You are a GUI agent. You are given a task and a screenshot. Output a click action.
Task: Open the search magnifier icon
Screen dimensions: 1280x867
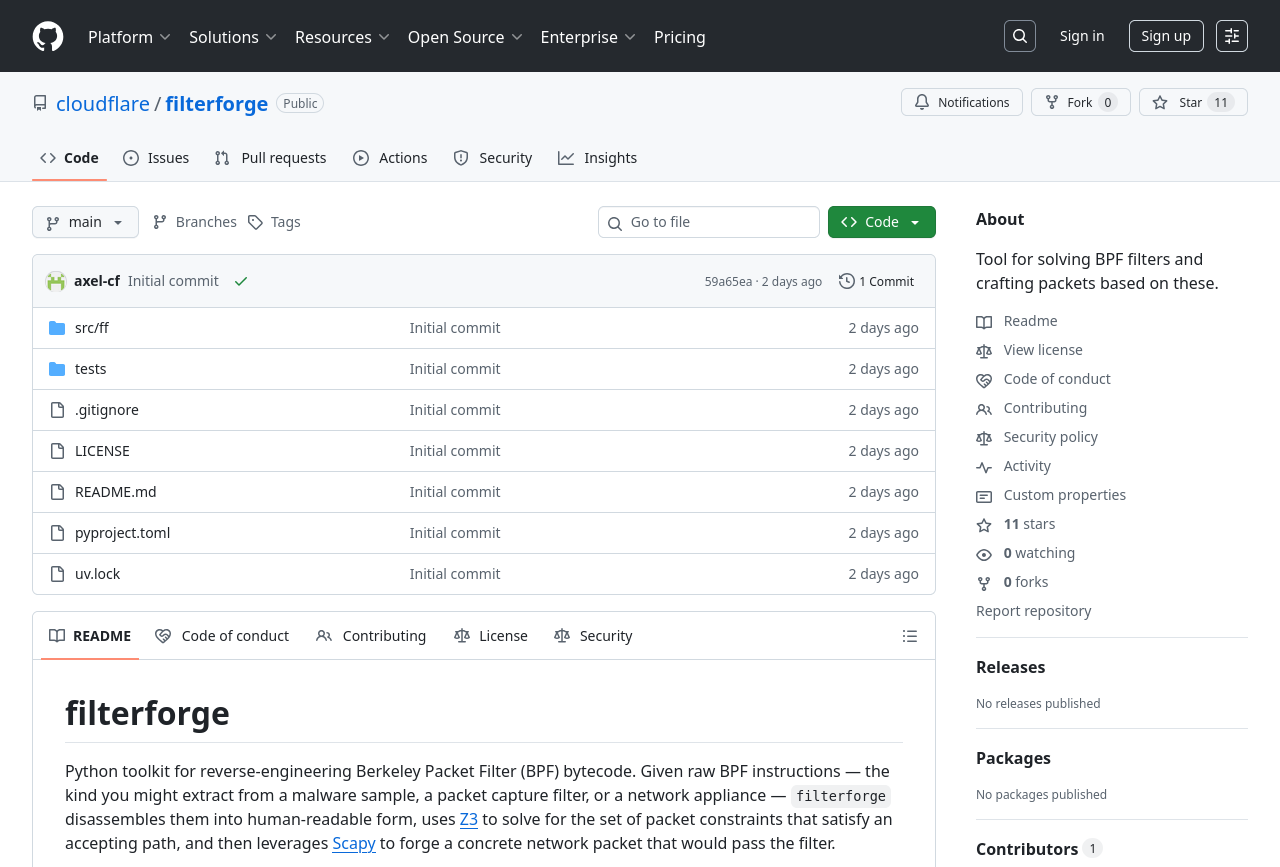[x=1019, y=36]
